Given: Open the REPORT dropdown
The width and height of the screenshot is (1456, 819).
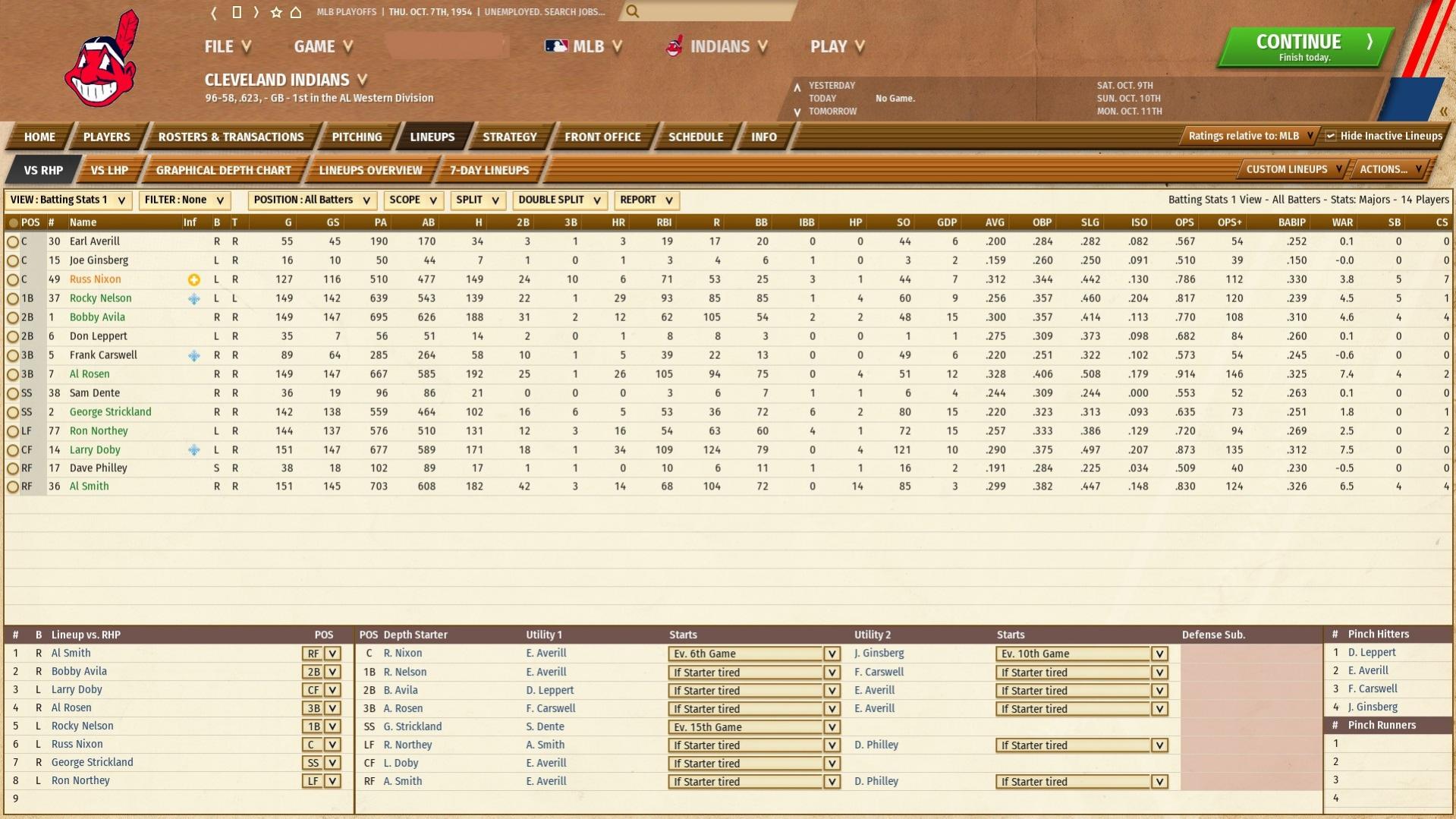Looking at the screenshot, I should click(646, 200).
